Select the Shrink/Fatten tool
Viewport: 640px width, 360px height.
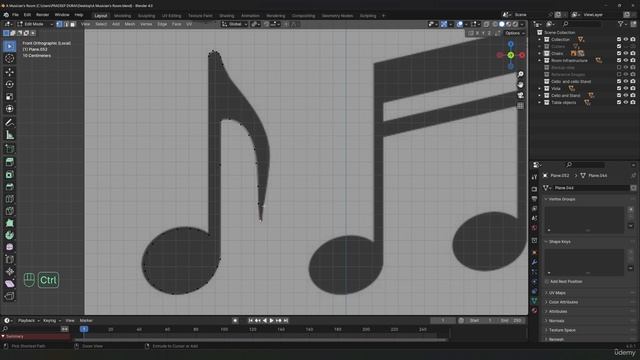point(9,271)
